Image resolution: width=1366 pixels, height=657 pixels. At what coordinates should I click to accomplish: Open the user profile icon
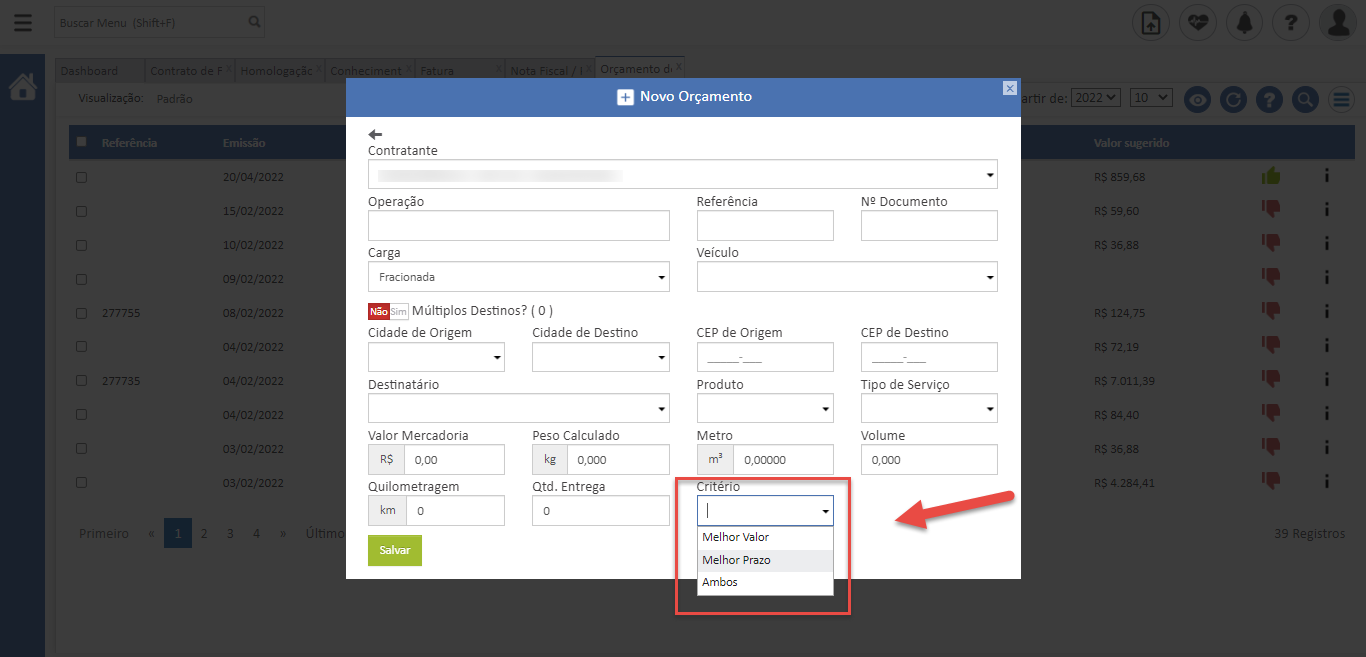click(x=1337, y=23)
